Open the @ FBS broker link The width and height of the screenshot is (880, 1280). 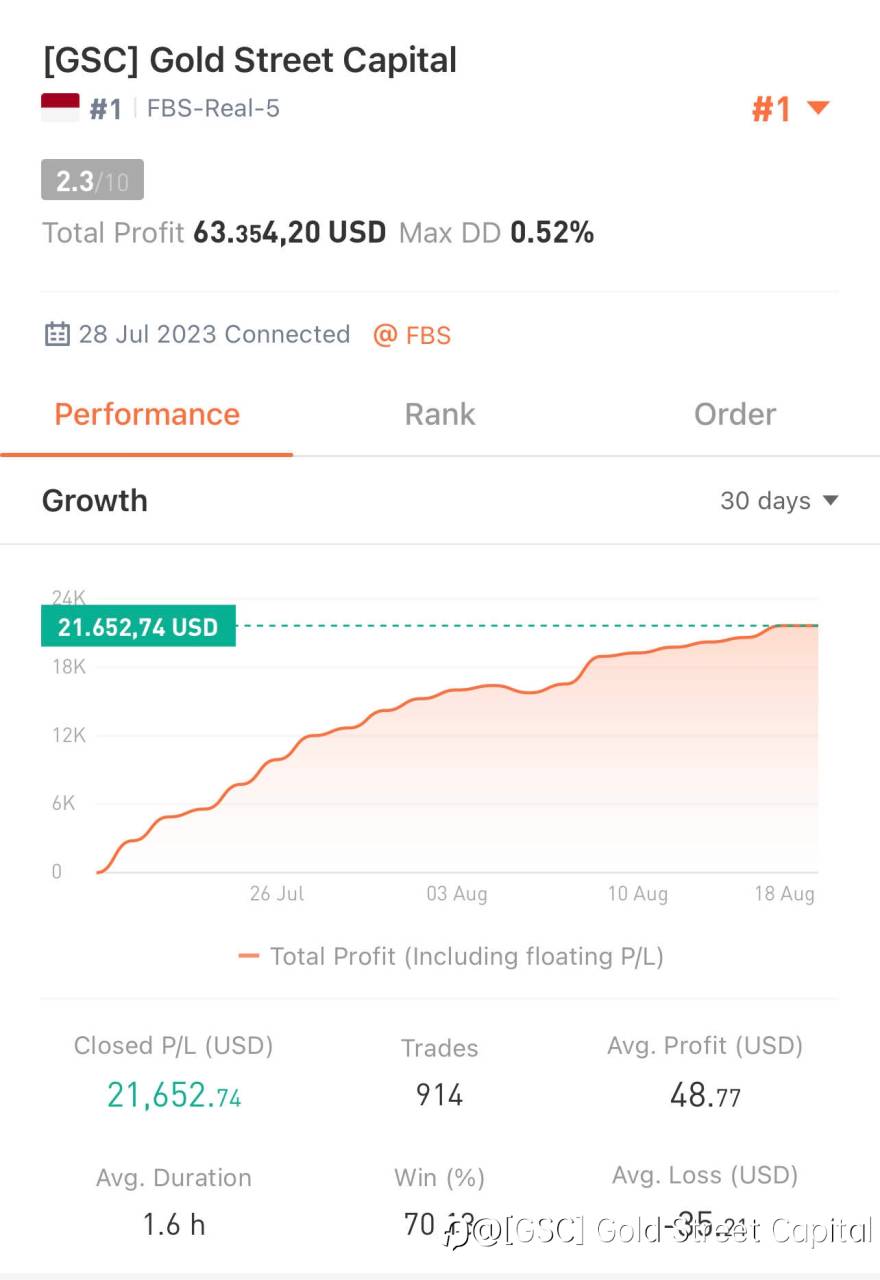pyautogui.click(x=412, y=335)
